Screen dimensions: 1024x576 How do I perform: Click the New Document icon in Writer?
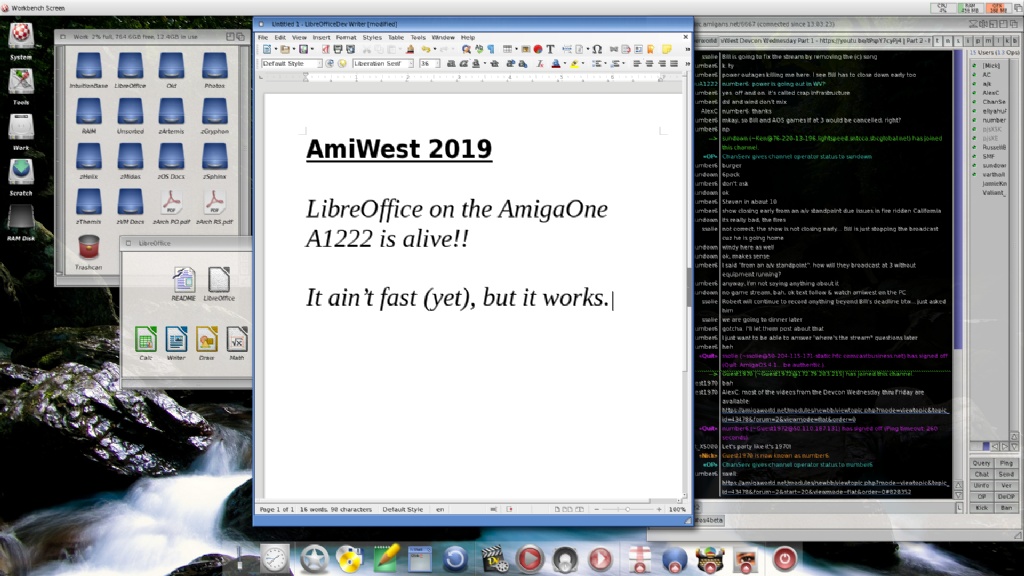click(267, 49)
